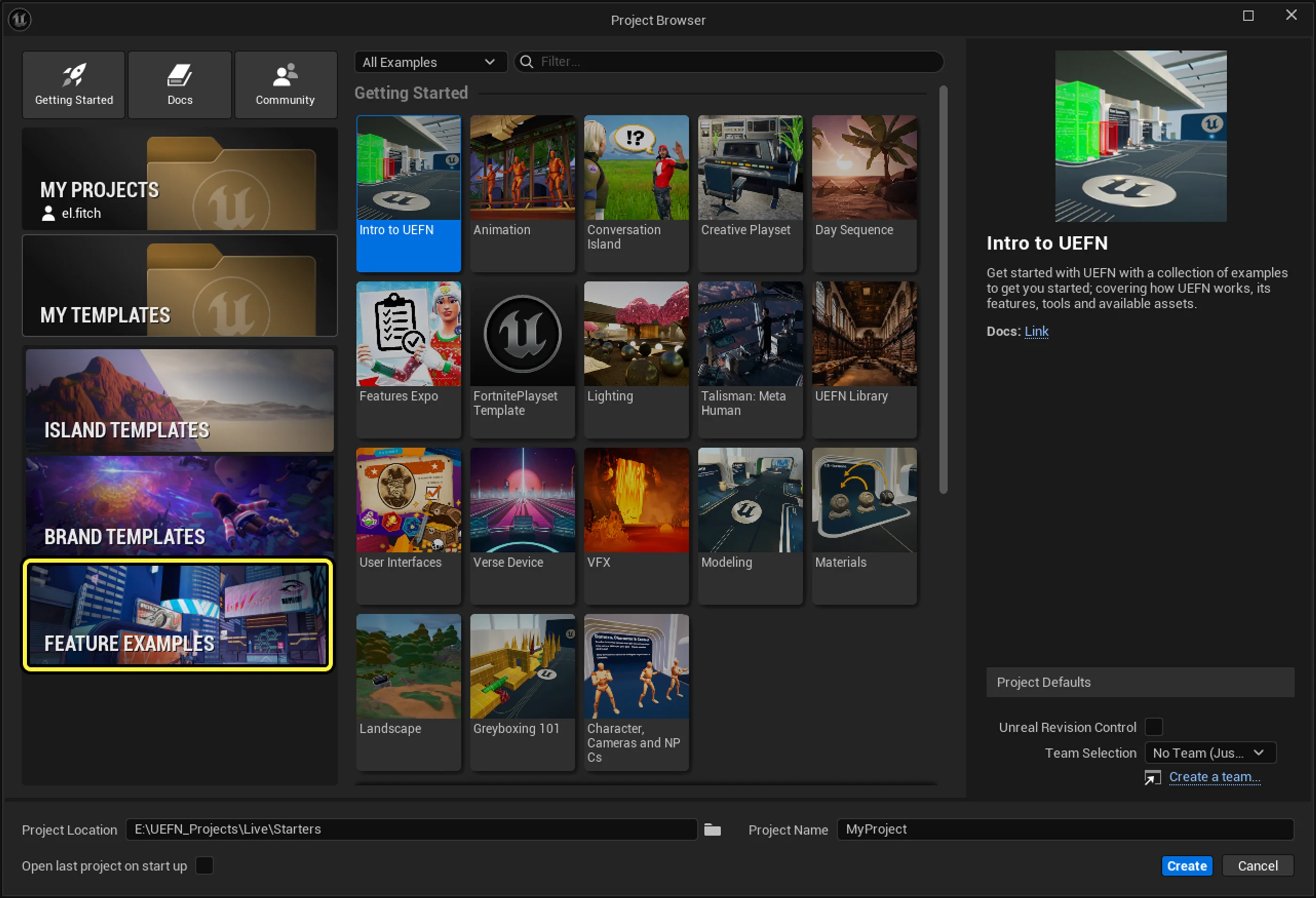Focus the Filter search field
The width and height of the screenshot is (1316, 898).
[x=729, y=62]
